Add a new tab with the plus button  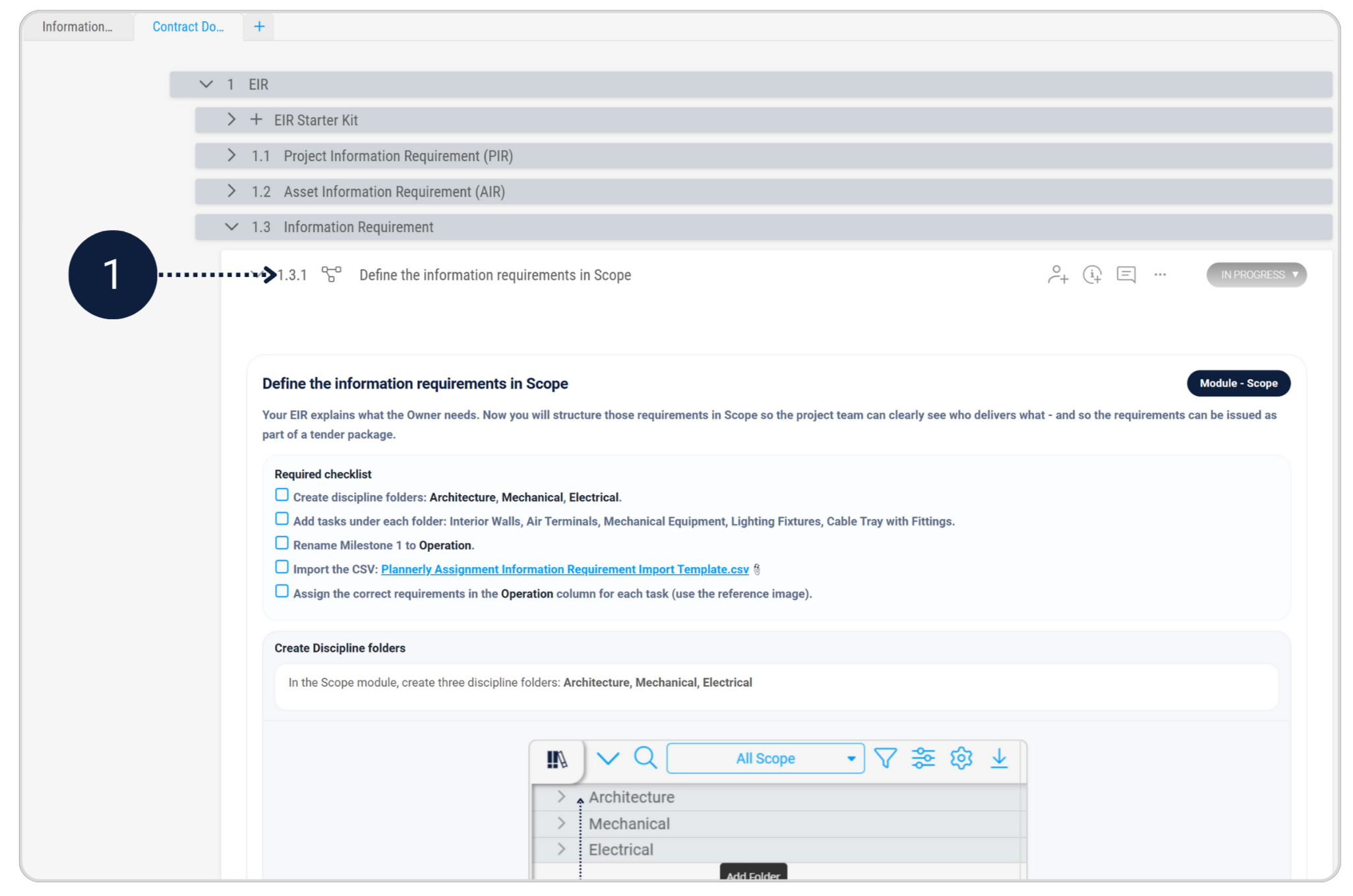click(x=259, y=27)
